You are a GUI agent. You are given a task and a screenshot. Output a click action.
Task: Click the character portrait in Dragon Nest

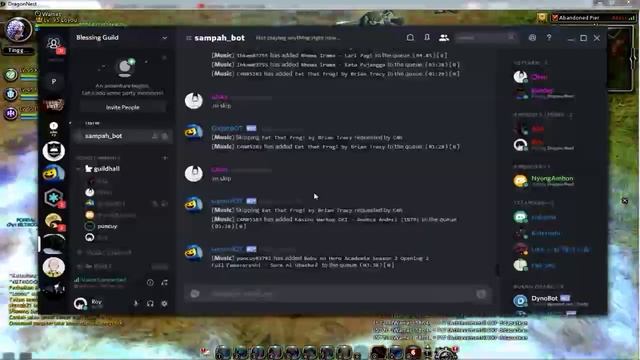pos(18,29)
